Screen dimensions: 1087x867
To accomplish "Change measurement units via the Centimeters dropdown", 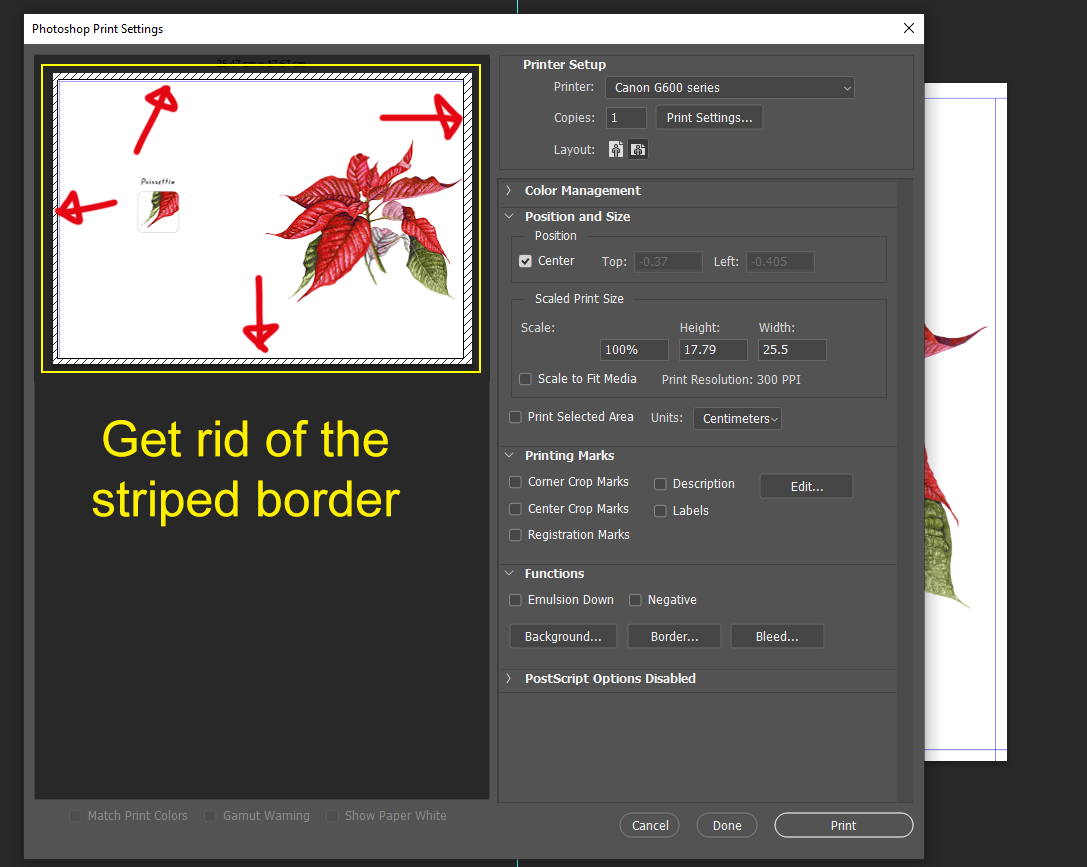I will coord(737,418).
